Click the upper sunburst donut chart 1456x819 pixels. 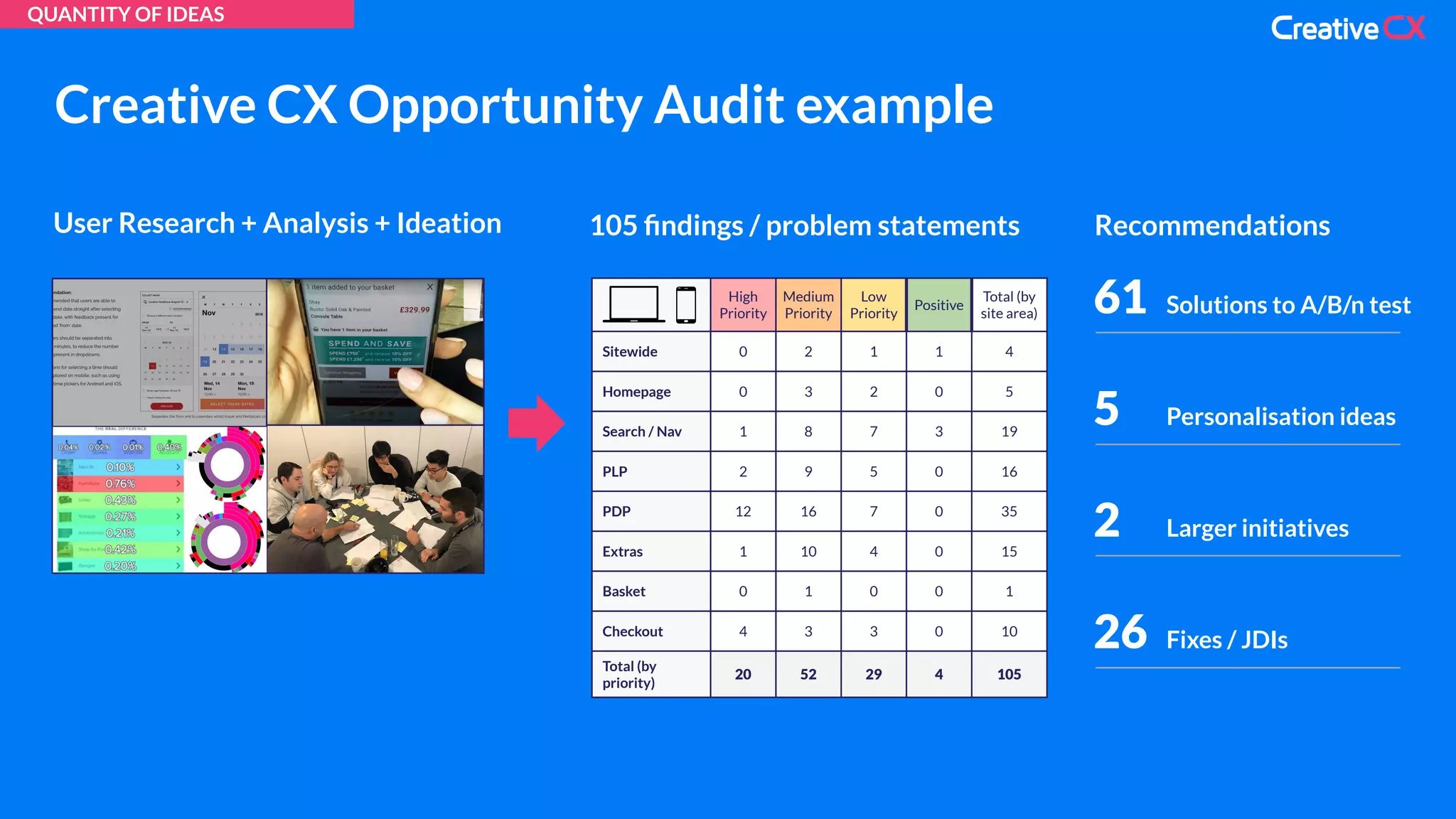point(227,465)
